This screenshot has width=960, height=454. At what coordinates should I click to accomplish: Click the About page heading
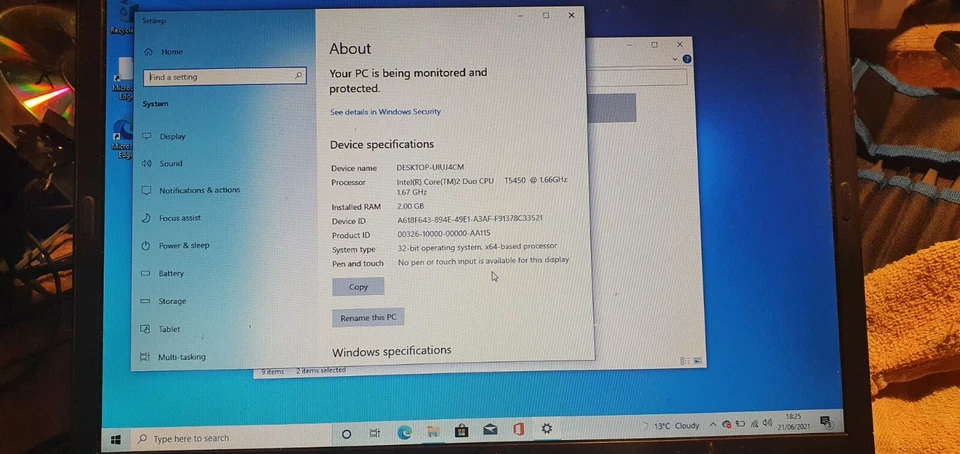pyautogui.click(x=350, y=49)
